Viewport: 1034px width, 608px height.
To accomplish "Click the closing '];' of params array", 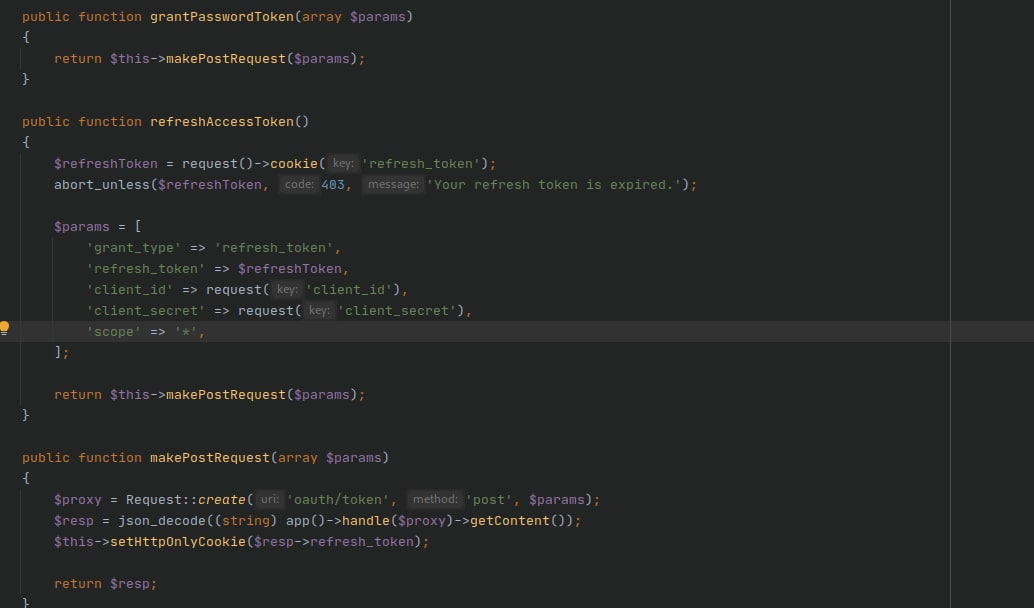I will 61,353.
